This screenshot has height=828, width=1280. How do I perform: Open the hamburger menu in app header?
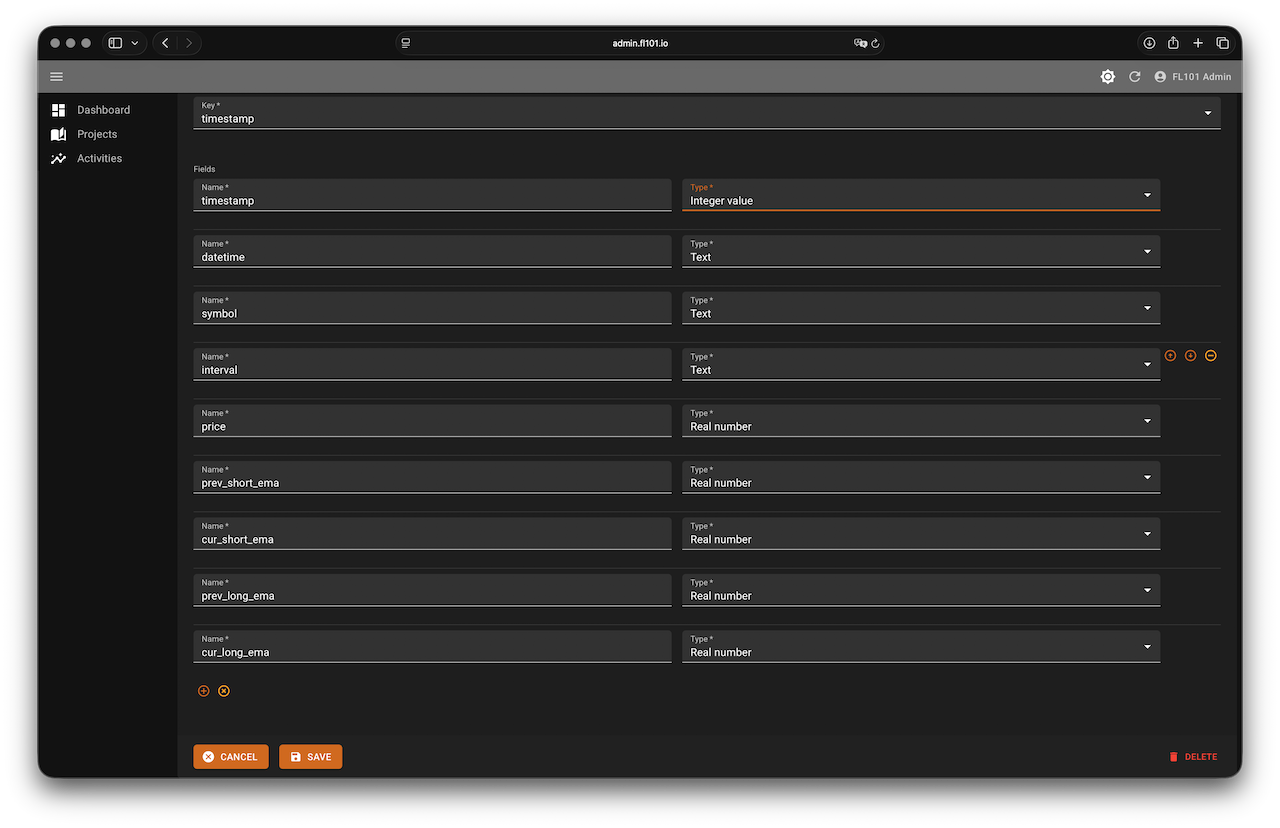(56, 77)
